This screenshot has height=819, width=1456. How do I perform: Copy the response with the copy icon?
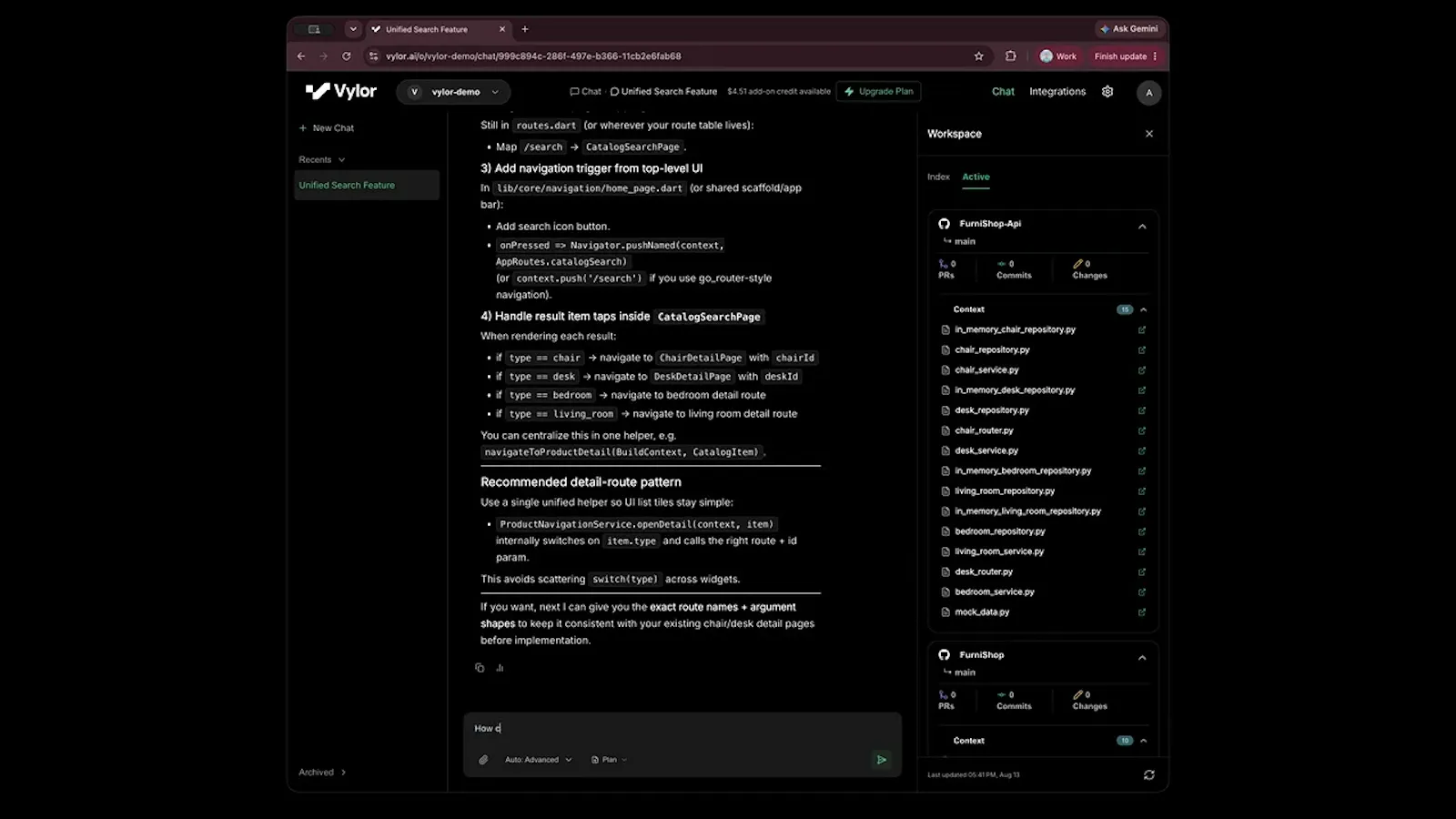point(480,668)
